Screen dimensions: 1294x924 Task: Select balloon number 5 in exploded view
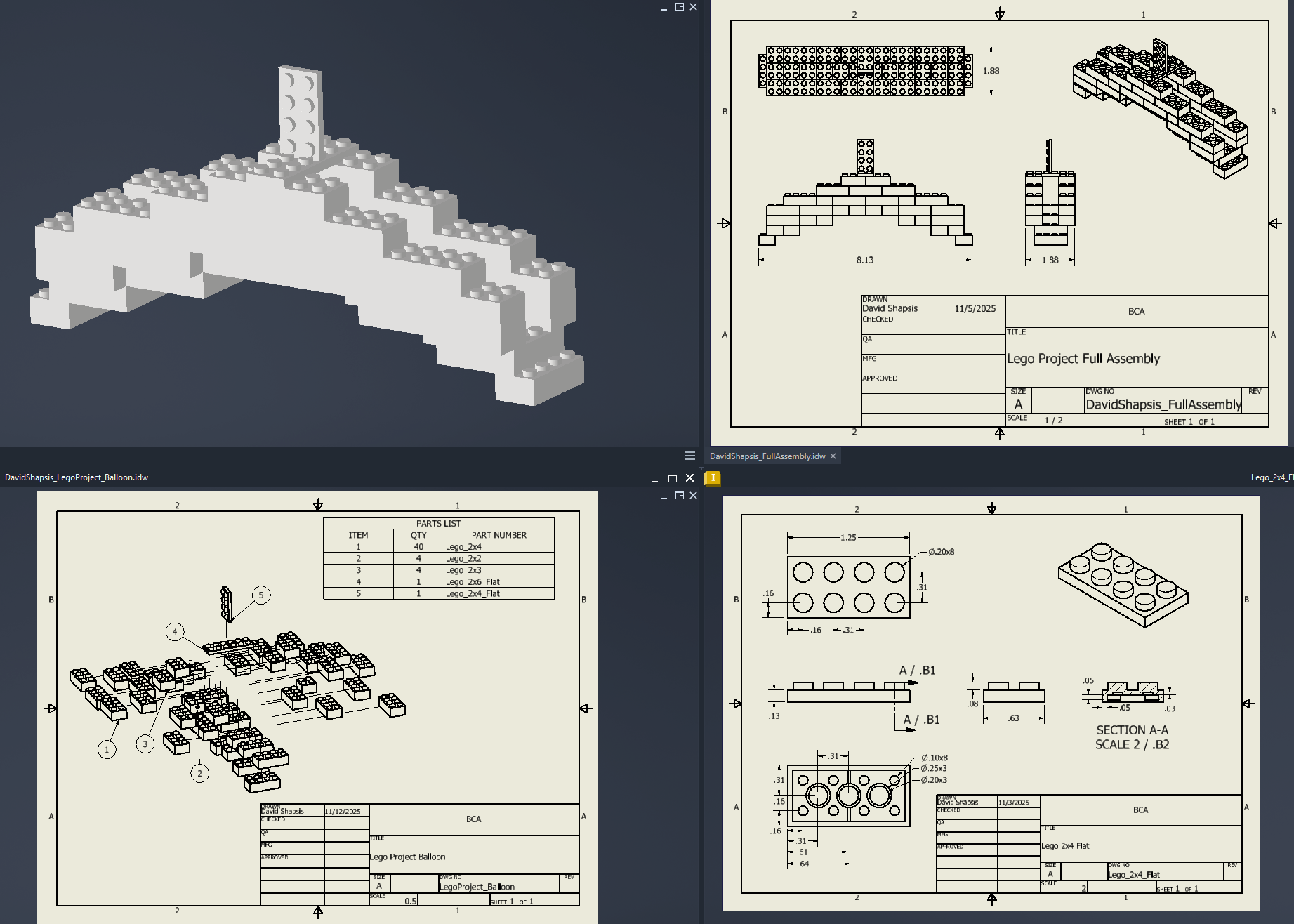261,595
